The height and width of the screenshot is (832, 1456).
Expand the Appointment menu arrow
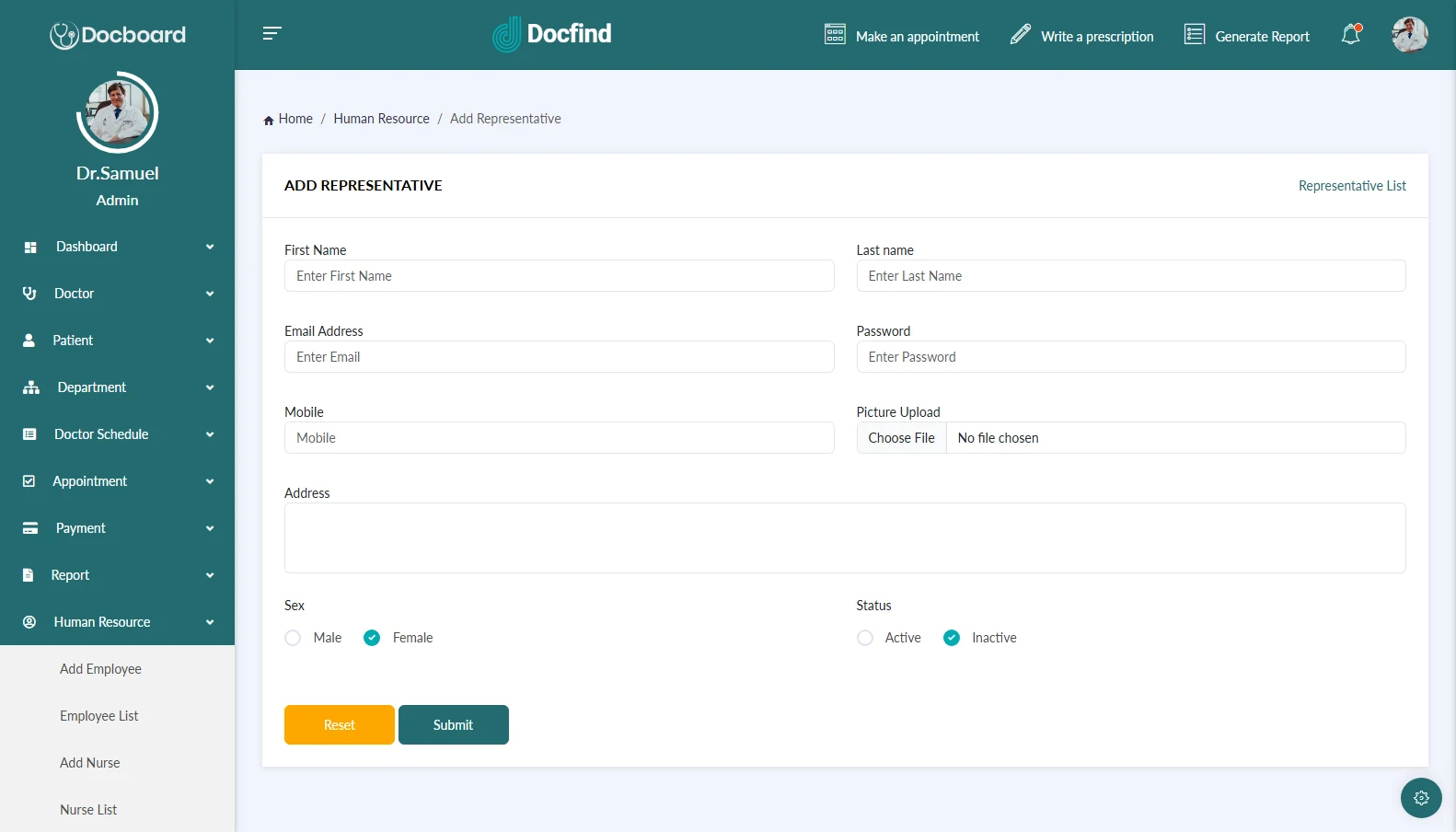pos(210,481)
